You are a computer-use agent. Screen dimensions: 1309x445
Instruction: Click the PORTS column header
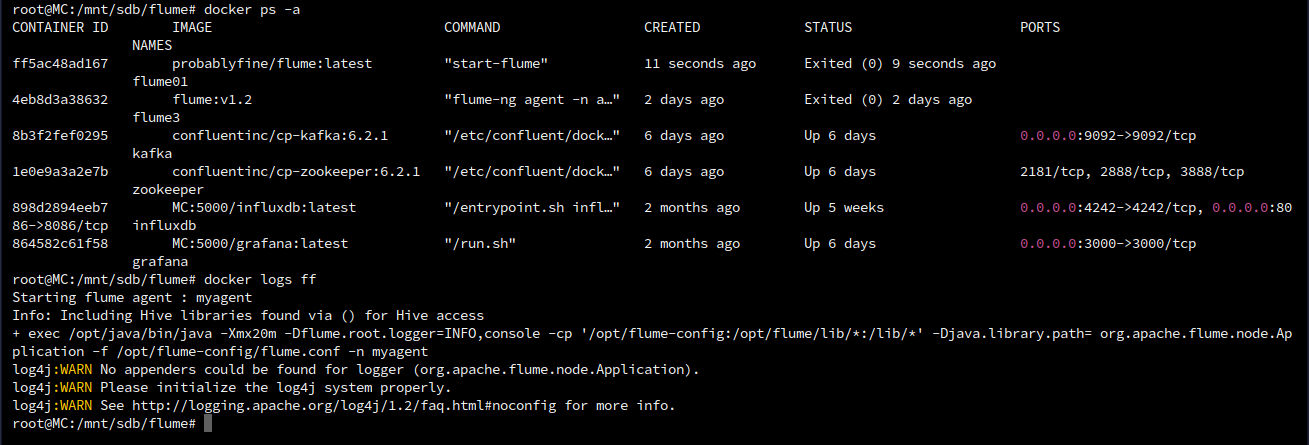coord(1040,27)
